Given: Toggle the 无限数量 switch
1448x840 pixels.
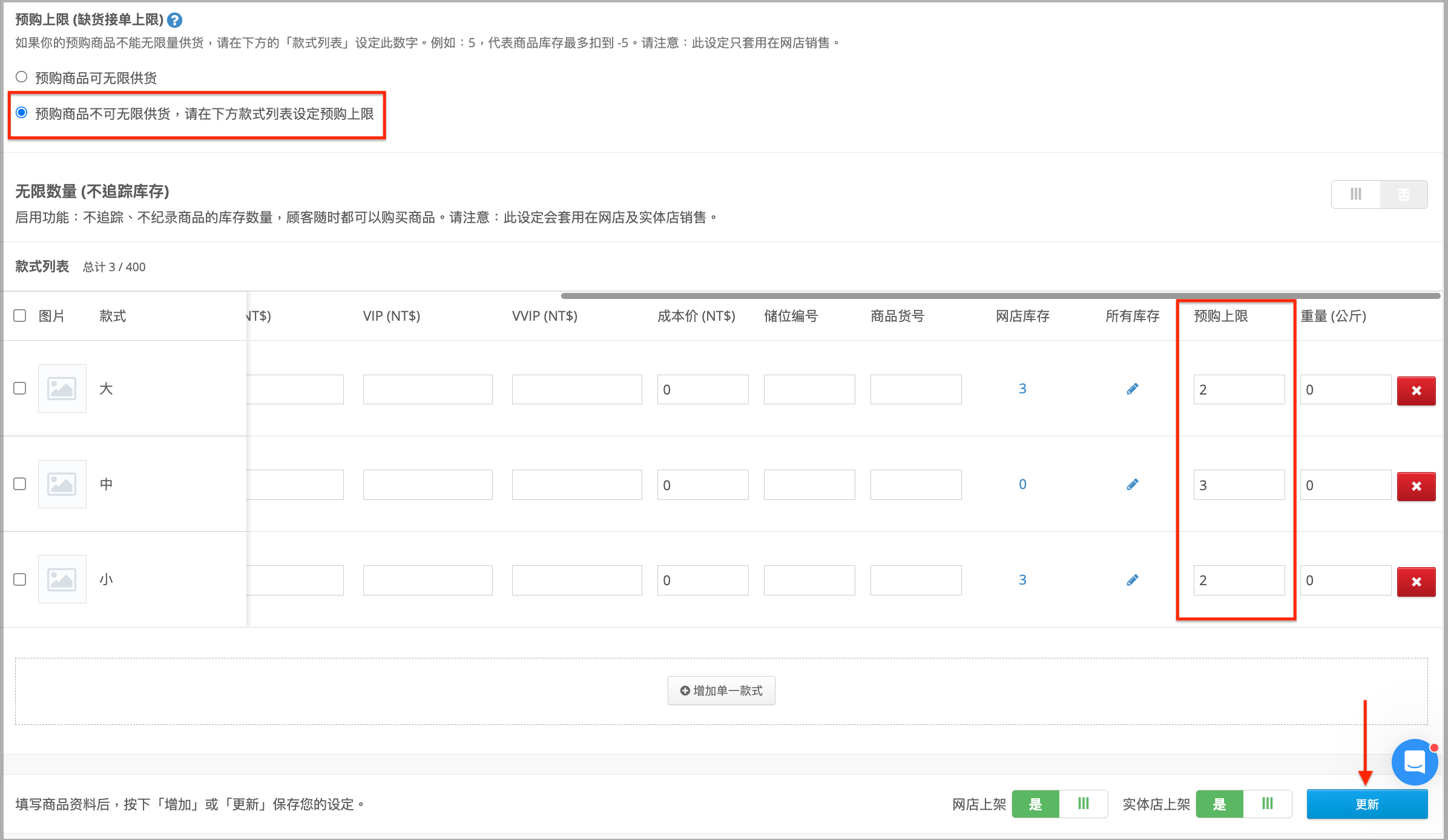Looking at the screenshot, I should coord(1379,194).
